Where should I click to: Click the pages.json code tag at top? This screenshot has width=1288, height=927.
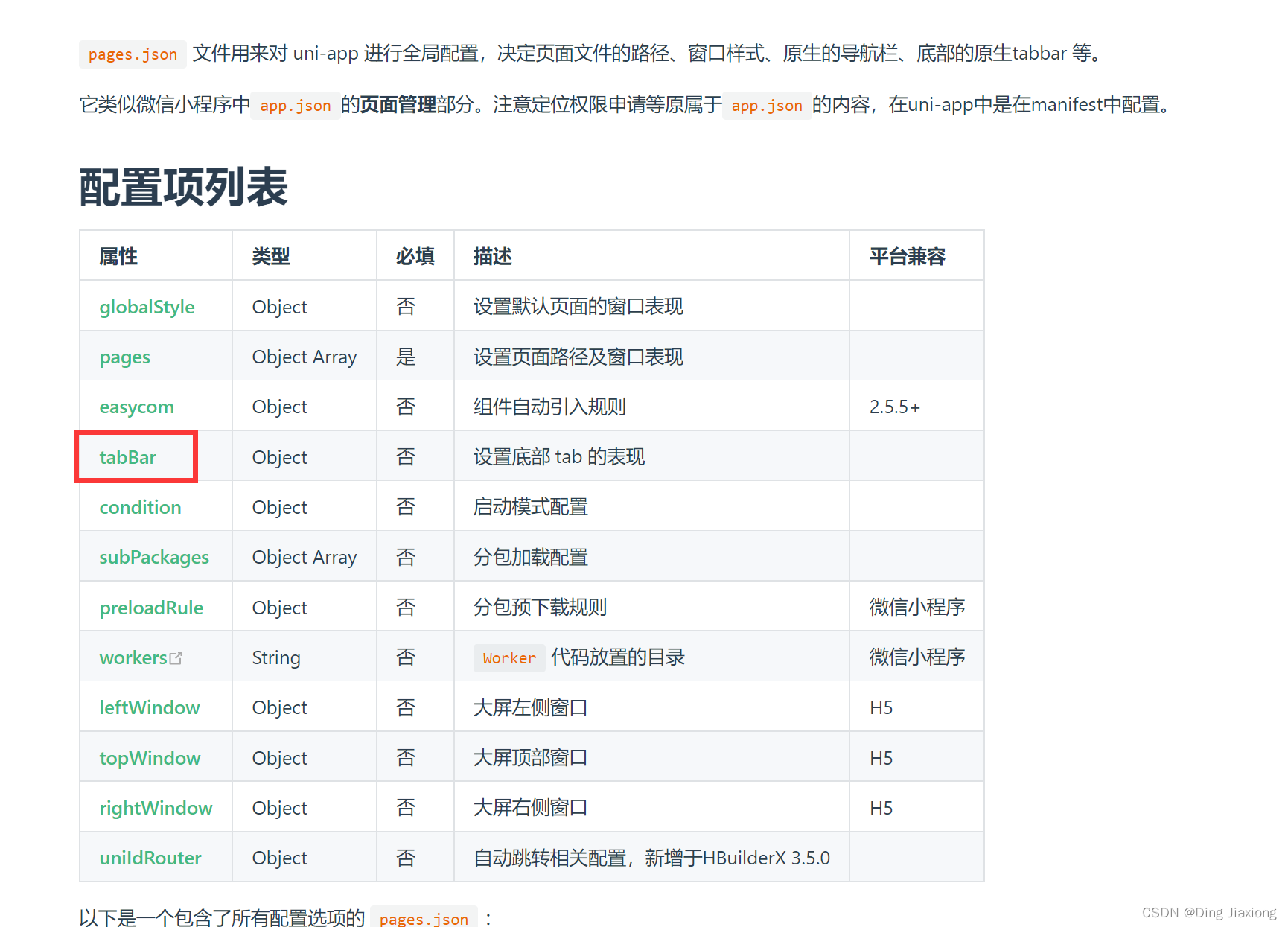pos(133,54)
